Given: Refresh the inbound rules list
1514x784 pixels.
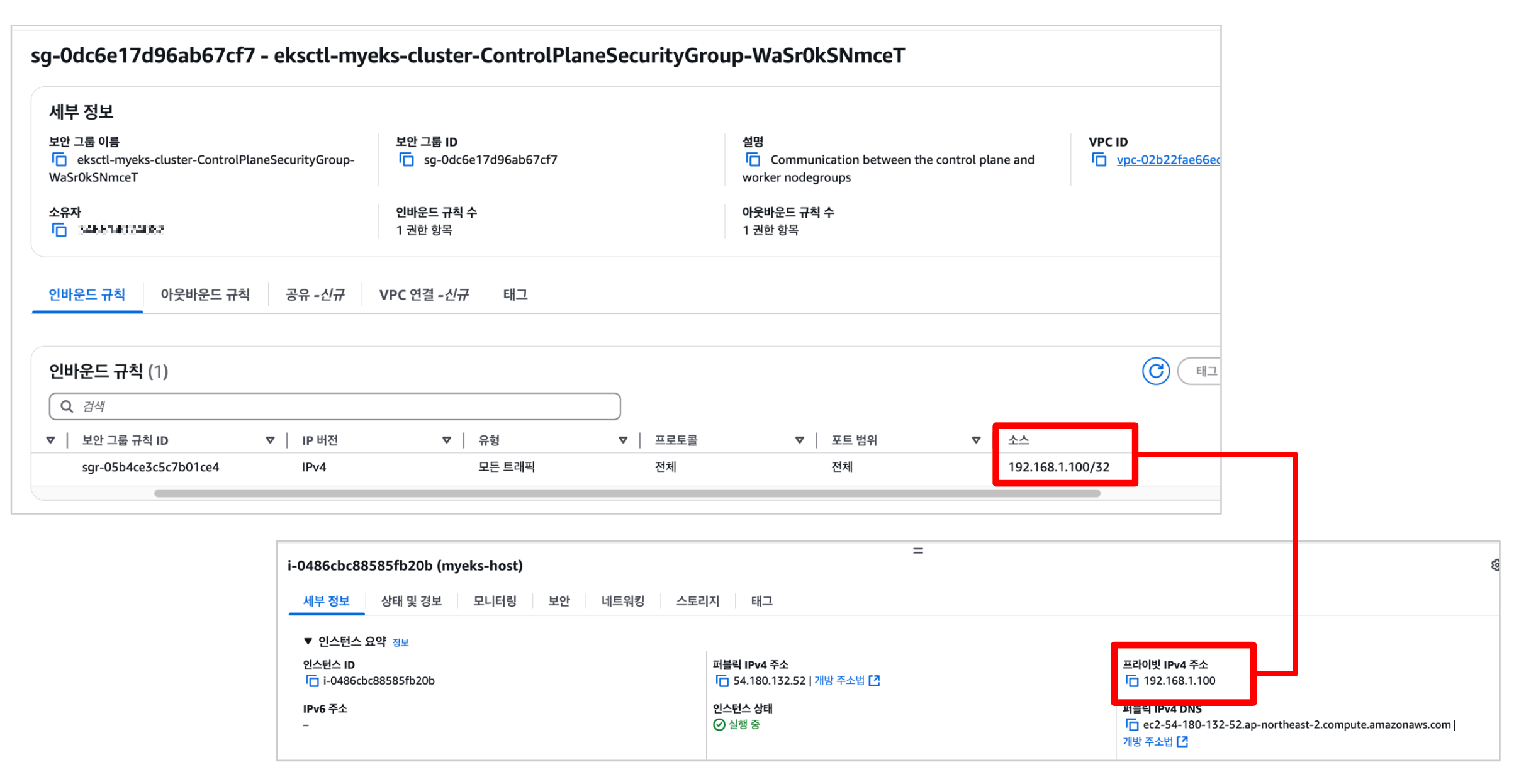Looking at the screenshot, I should 1155,371.
